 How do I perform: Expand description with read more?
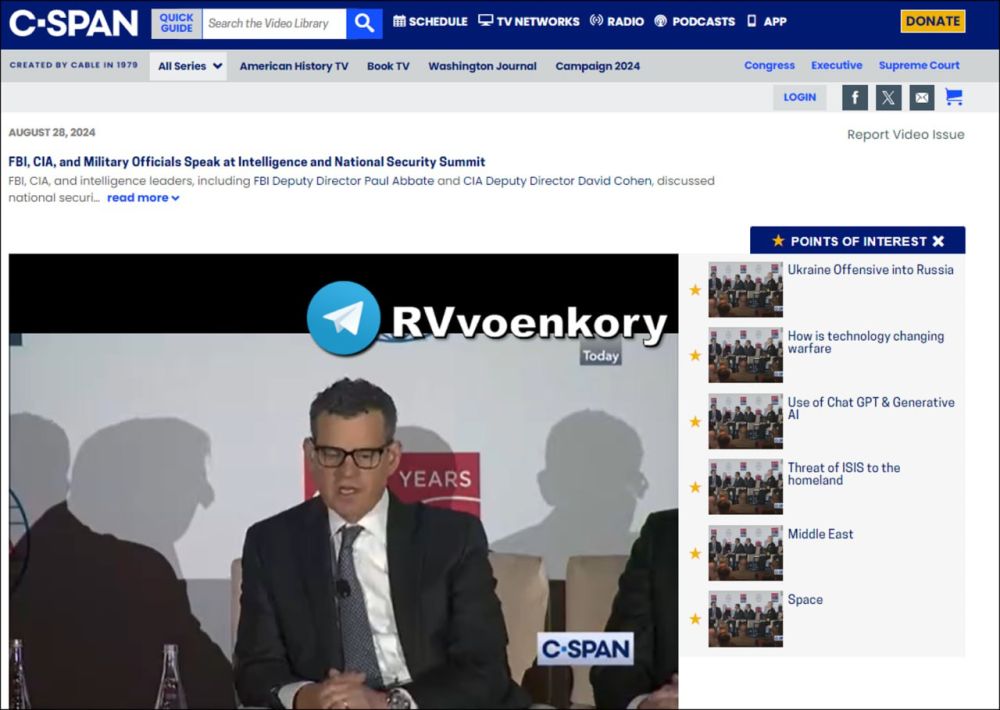143,198
